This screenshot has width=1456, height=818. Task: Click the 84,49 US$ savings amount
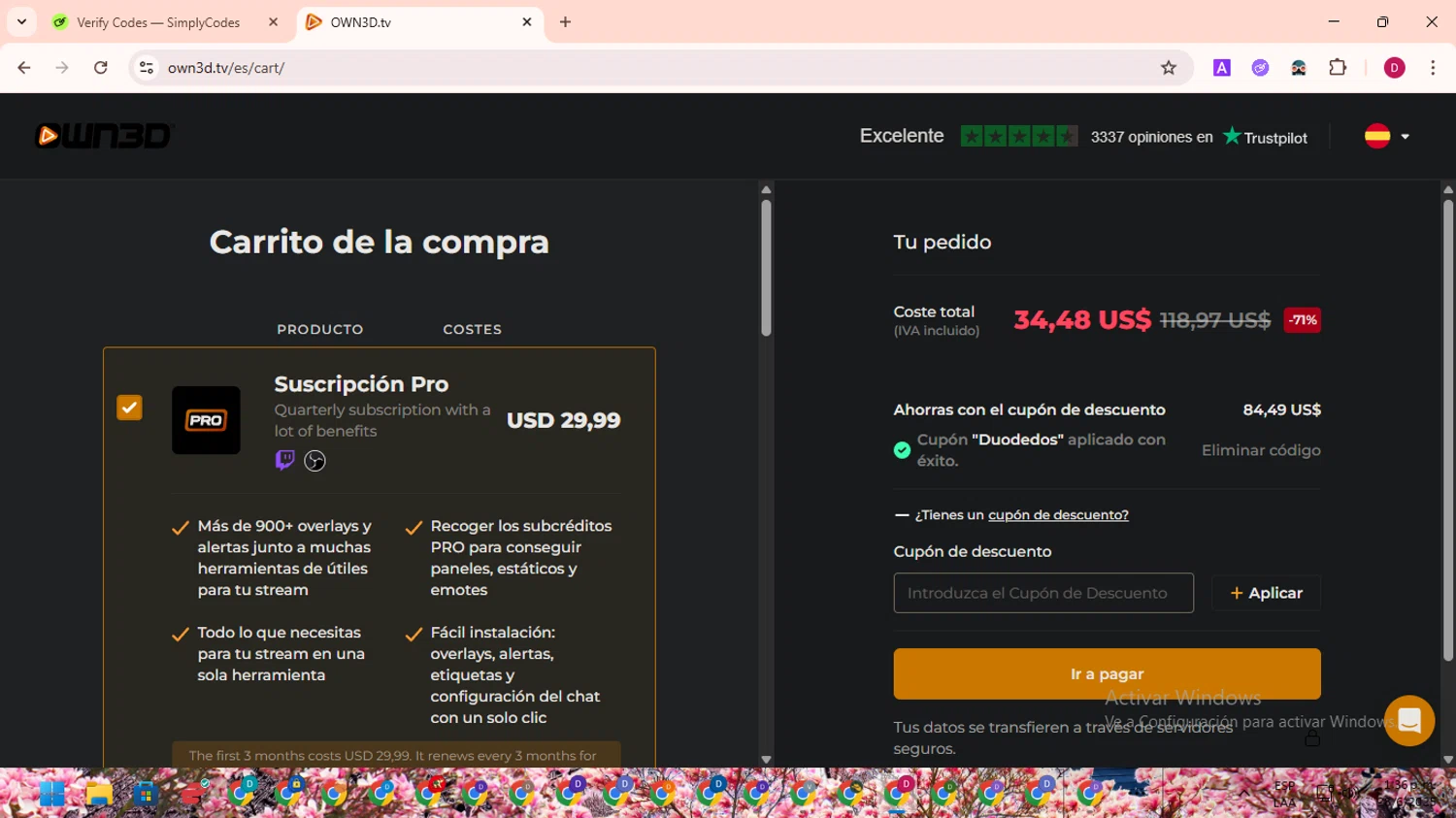pos(1282,410)
